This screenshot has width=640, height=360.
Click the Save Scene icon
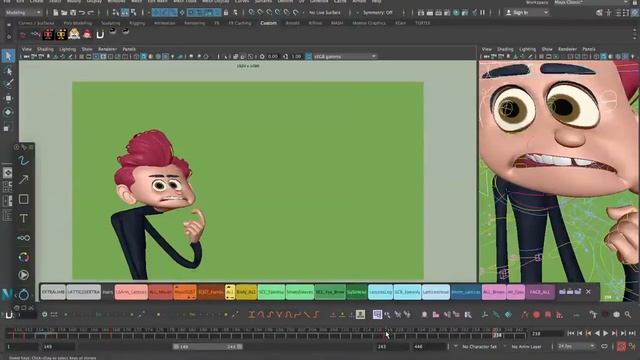pyautogui.click(x=73, y=13)
